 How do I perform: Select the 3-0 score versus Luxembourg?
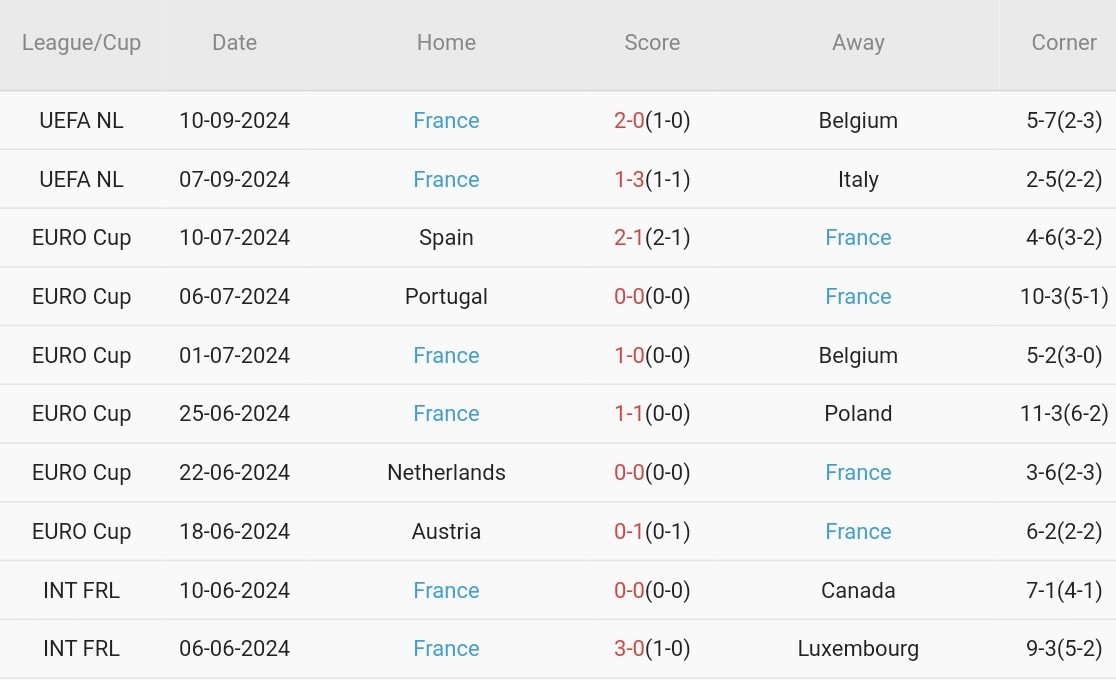click(630, 649)
